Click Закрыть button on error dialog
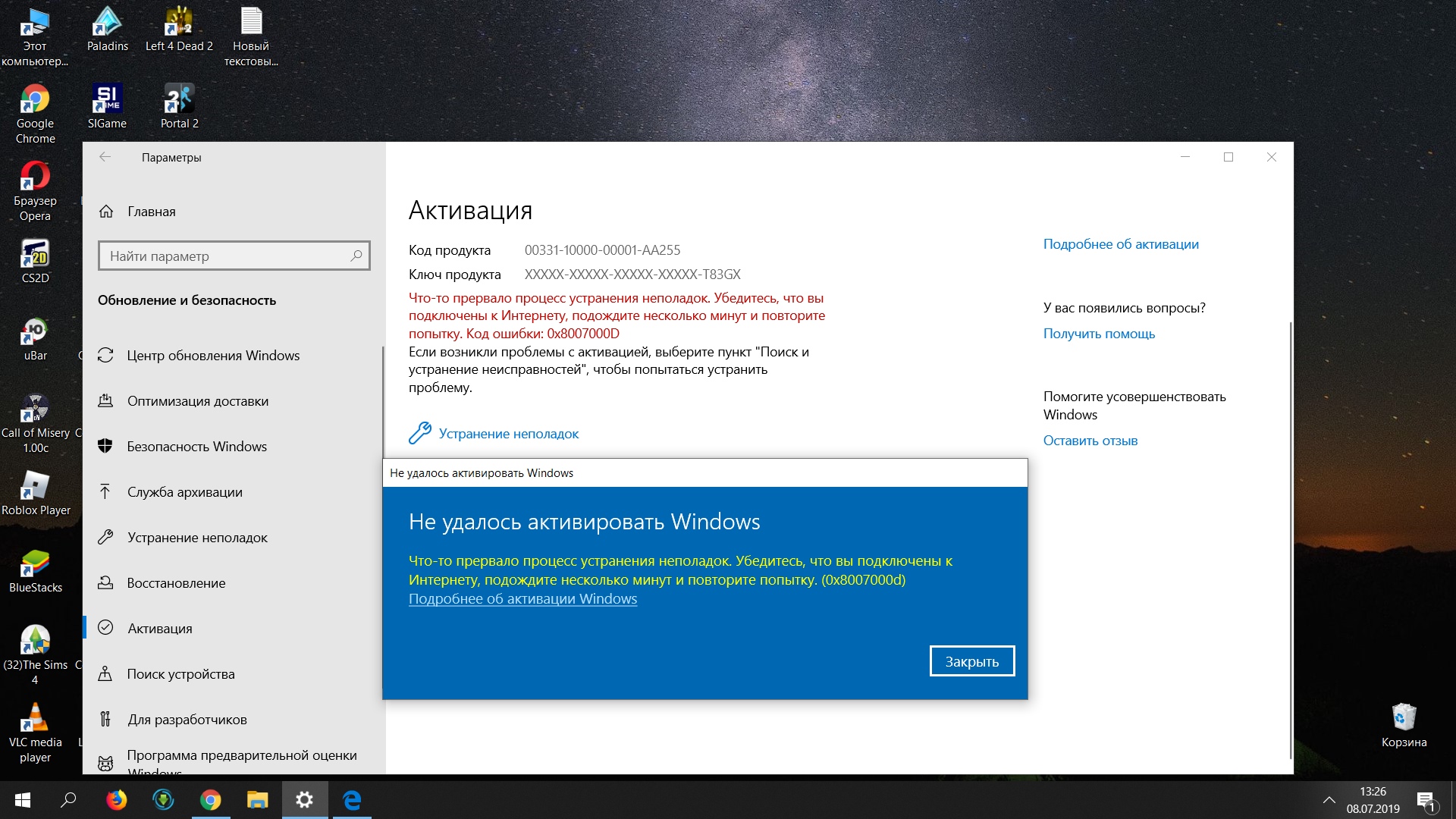 (x=972, y=660)
